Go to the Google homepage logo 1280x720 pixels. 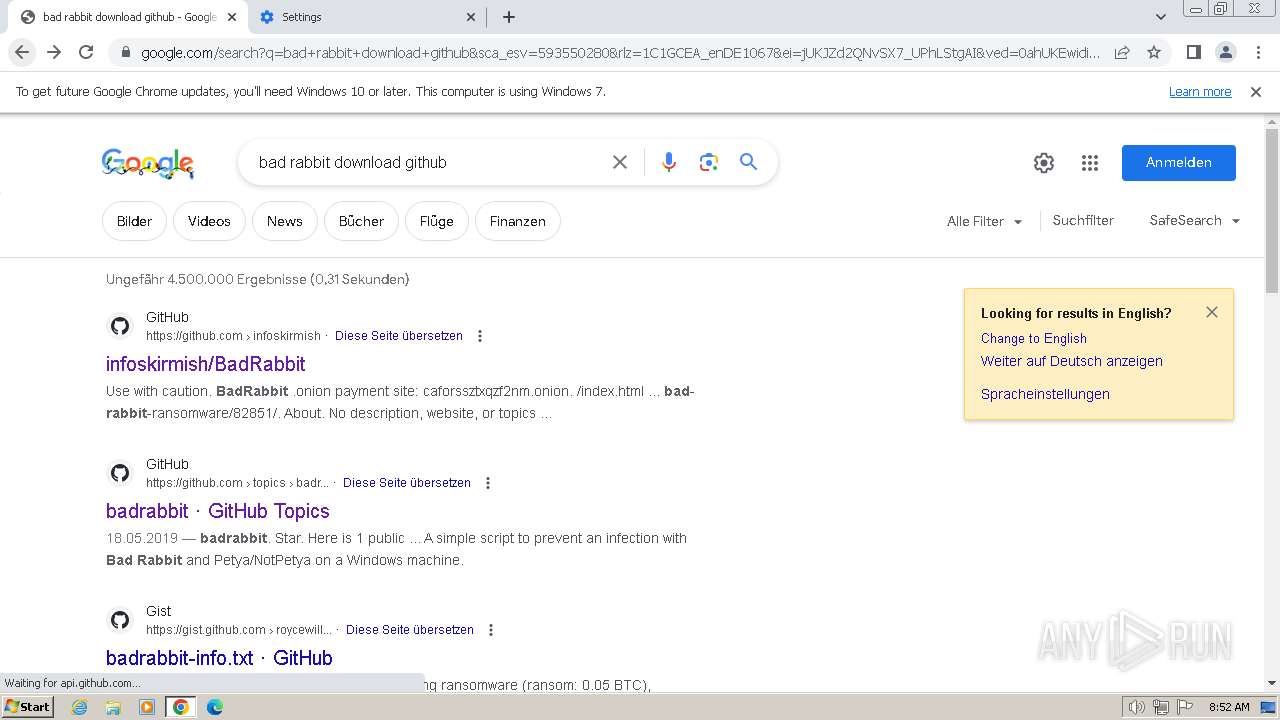coord(148,163)
